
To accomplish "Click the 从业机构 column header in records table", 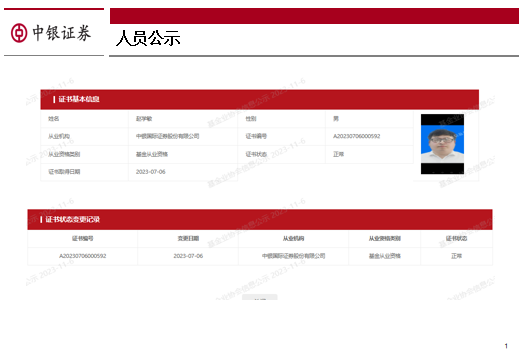I will tap(293, 238).
